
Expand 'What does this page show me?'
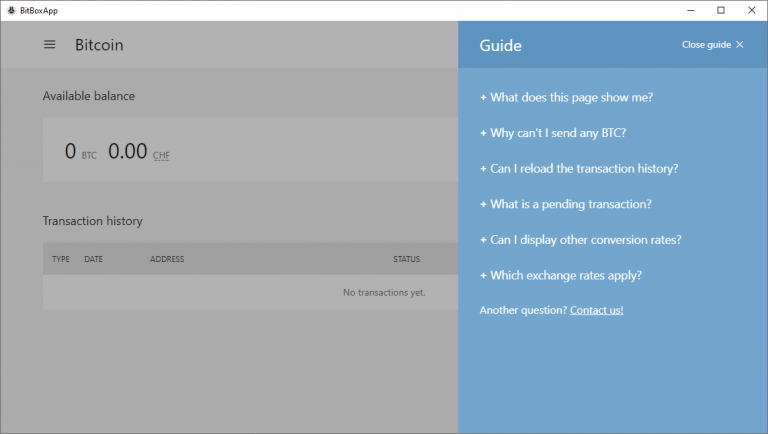click(566, 97)
